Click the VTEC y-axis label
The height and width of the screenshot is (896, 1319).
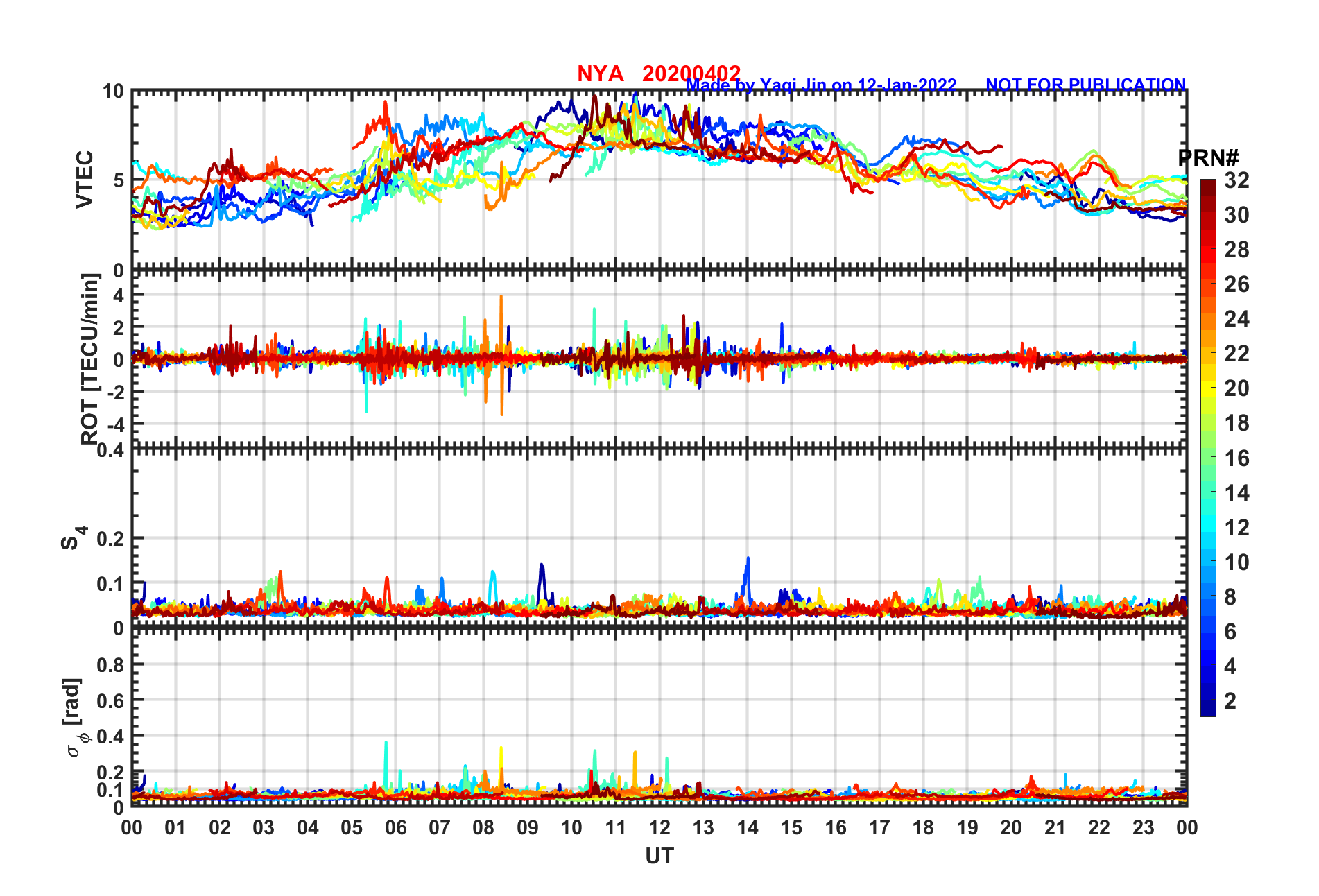point(85,180)
